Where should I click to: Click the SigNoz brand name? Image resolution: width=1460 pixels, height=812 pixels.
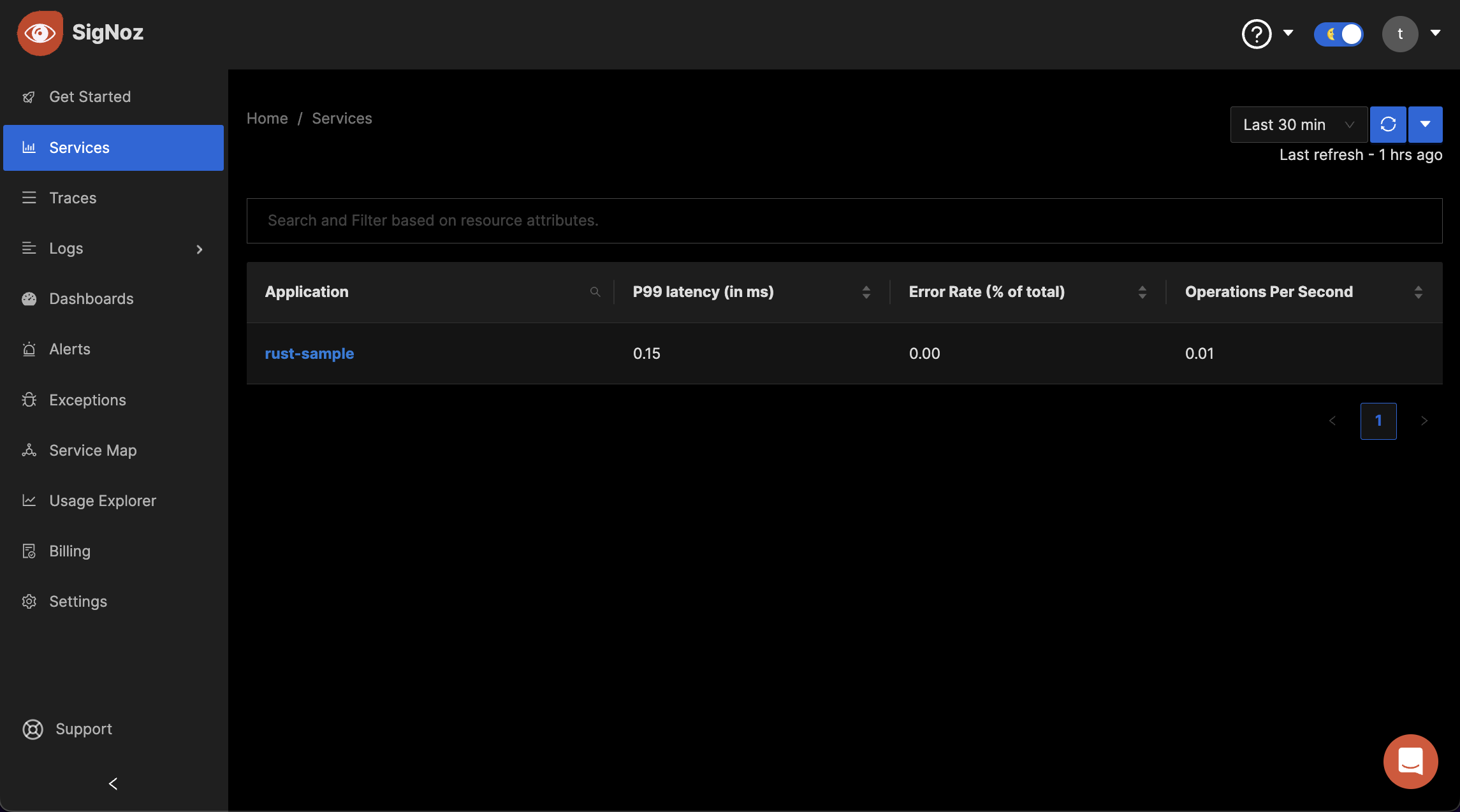click(x=108, y=33)
